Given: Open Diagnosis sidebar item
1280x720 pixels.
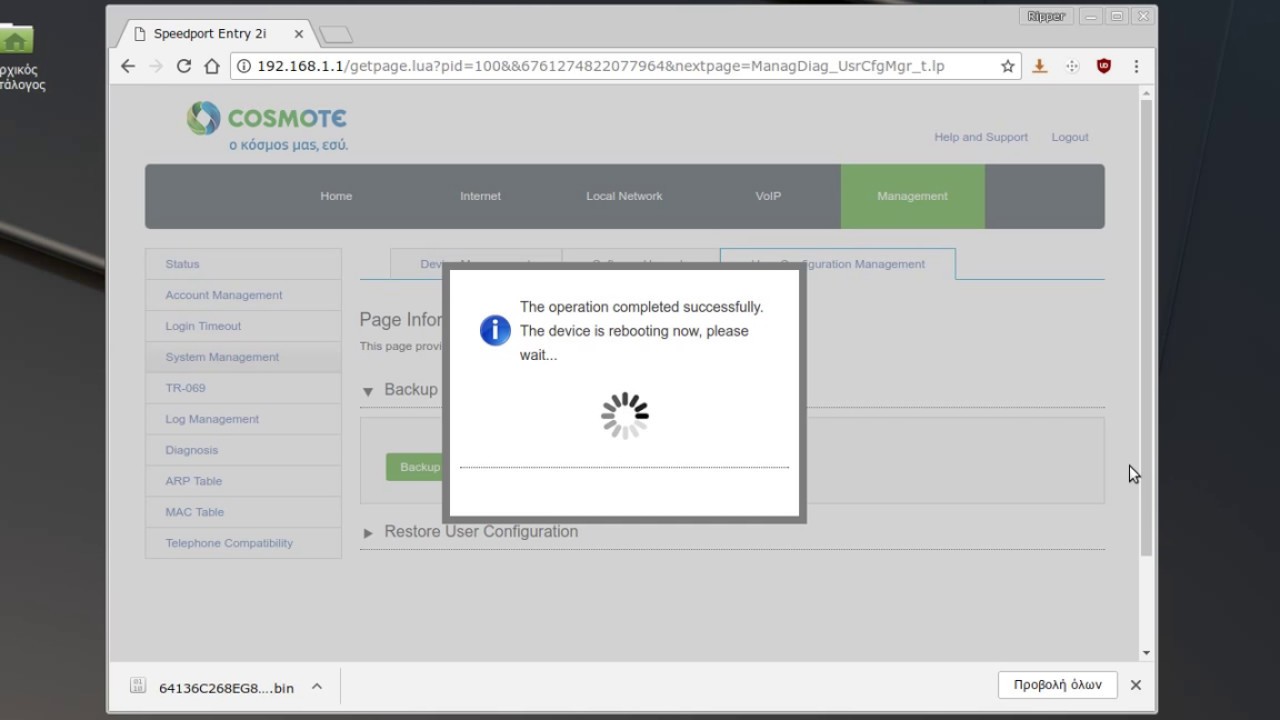Looking at the screenshot, I should (x=243, y=450).
